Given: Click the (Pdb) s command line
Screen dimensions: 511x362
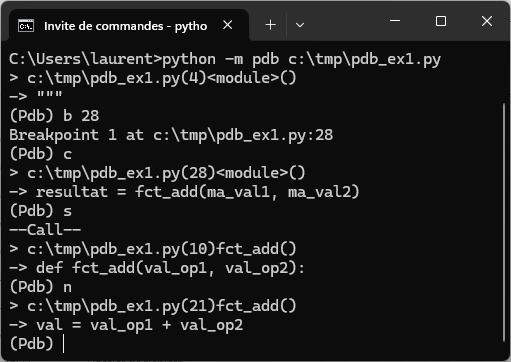Looking at the screenshot, I should (x=41, y=211).
